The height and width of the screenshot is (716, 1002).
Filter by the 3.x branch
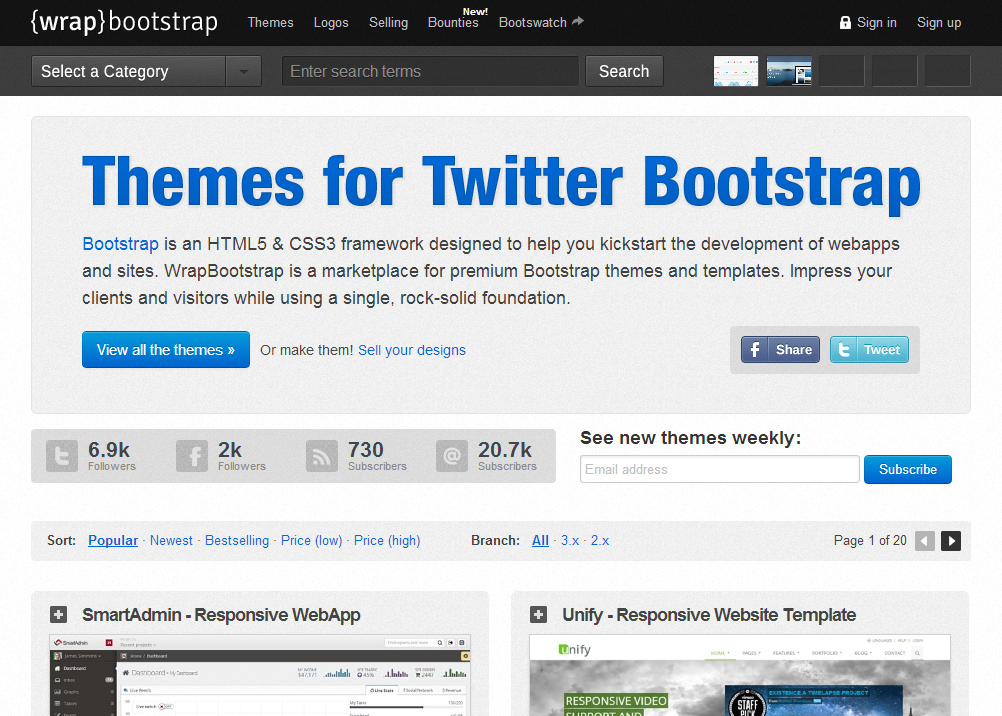pyautogui.click(x=570, y=540)
